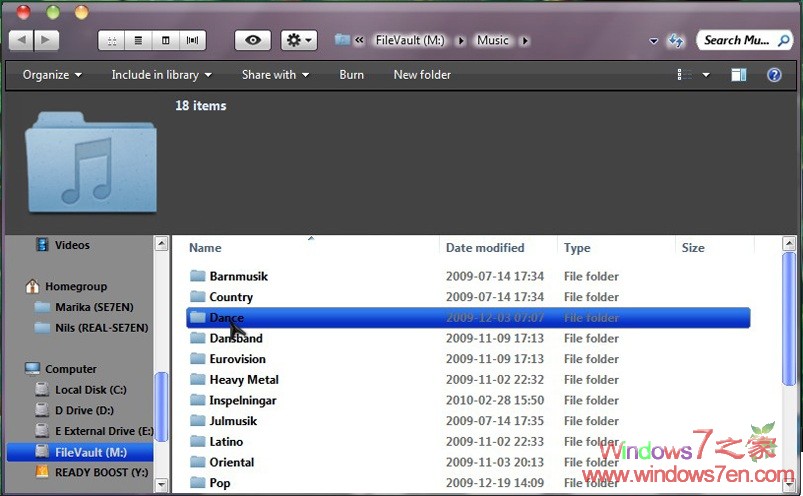Open Help with the question mark
The height and width of the screenshot is (496, 803).
[x=774, y=75]
